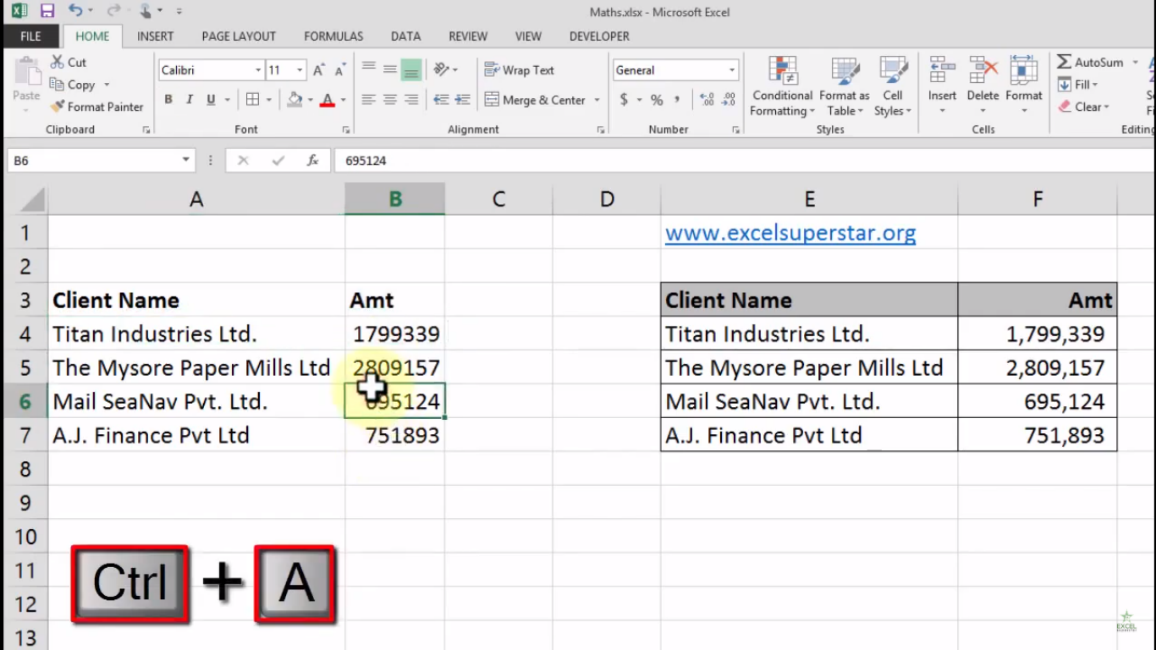Open www.excelsuperstar.org hyperlink
Image resolution: width=1156 pixels, height=650 pixels.
click(x=790, y=233)
